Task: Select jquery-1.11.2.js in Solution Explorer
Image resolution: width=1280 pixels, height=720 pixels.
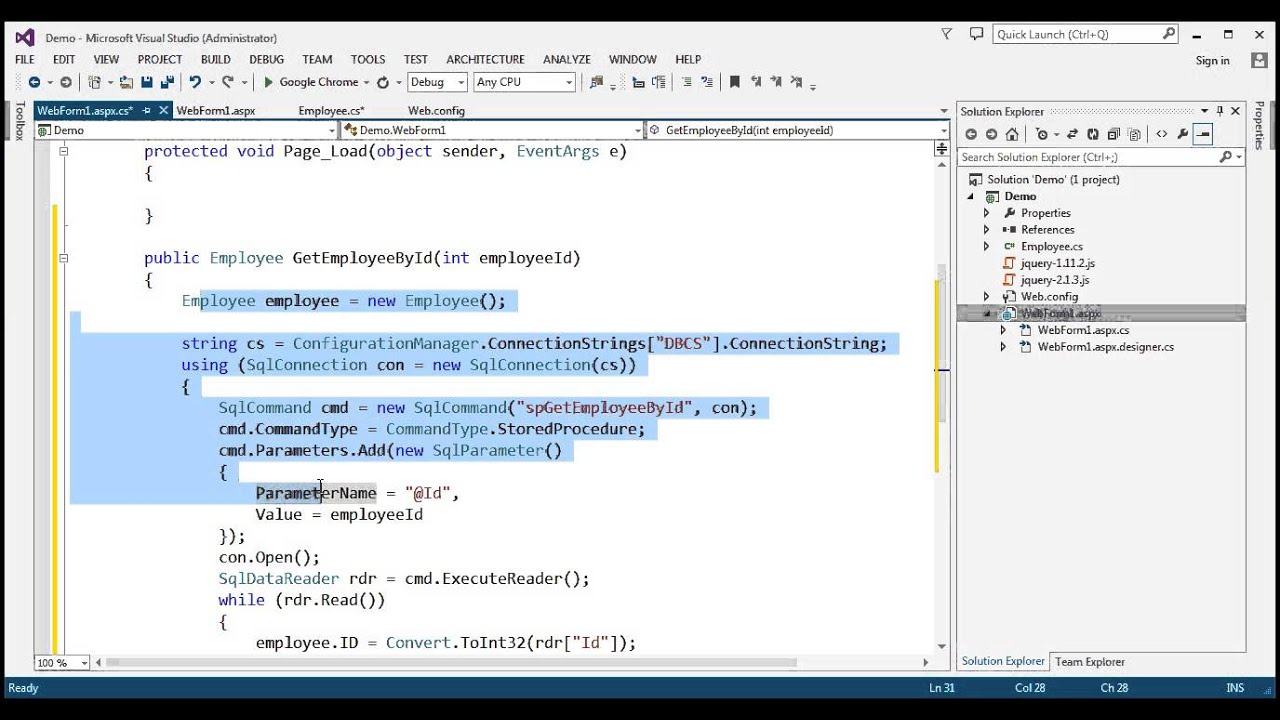Action: 1057,263
